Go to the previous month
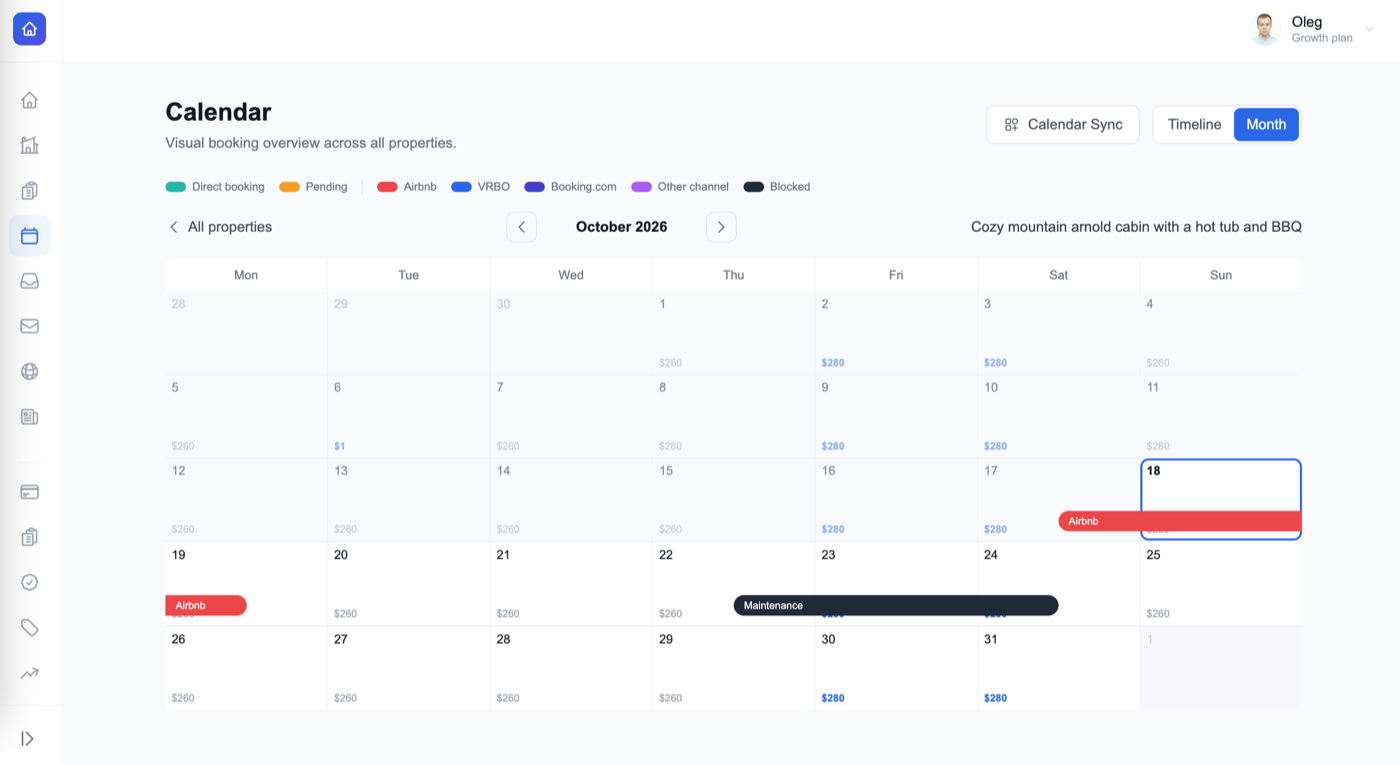 coord(522,227)
